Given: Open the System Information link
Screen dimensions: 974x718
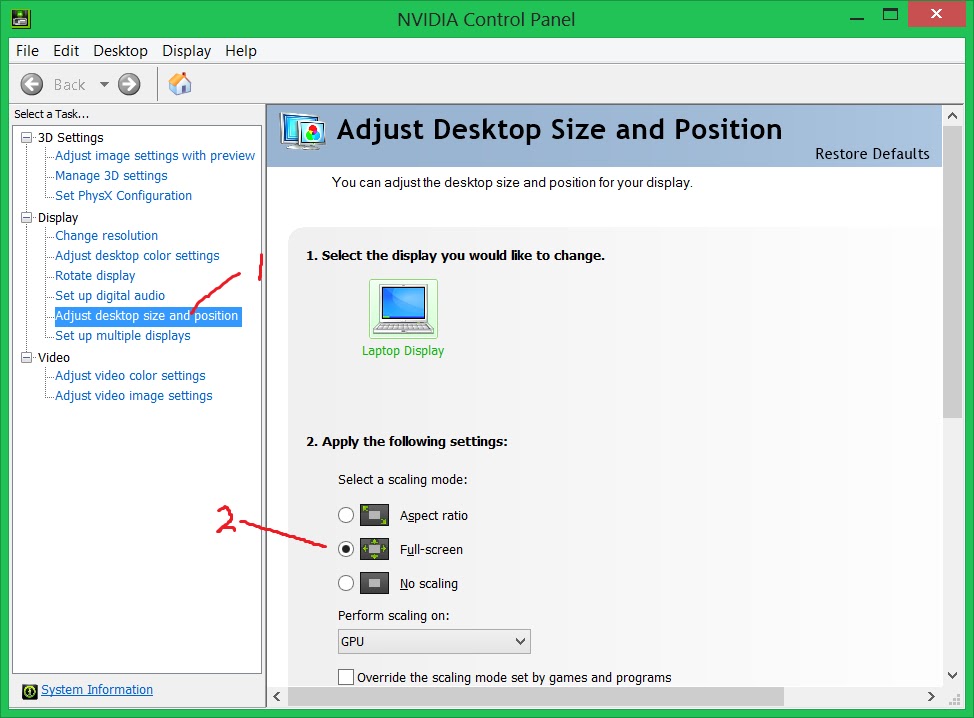Looking at the screenshot, I should [x=97, y=689].
